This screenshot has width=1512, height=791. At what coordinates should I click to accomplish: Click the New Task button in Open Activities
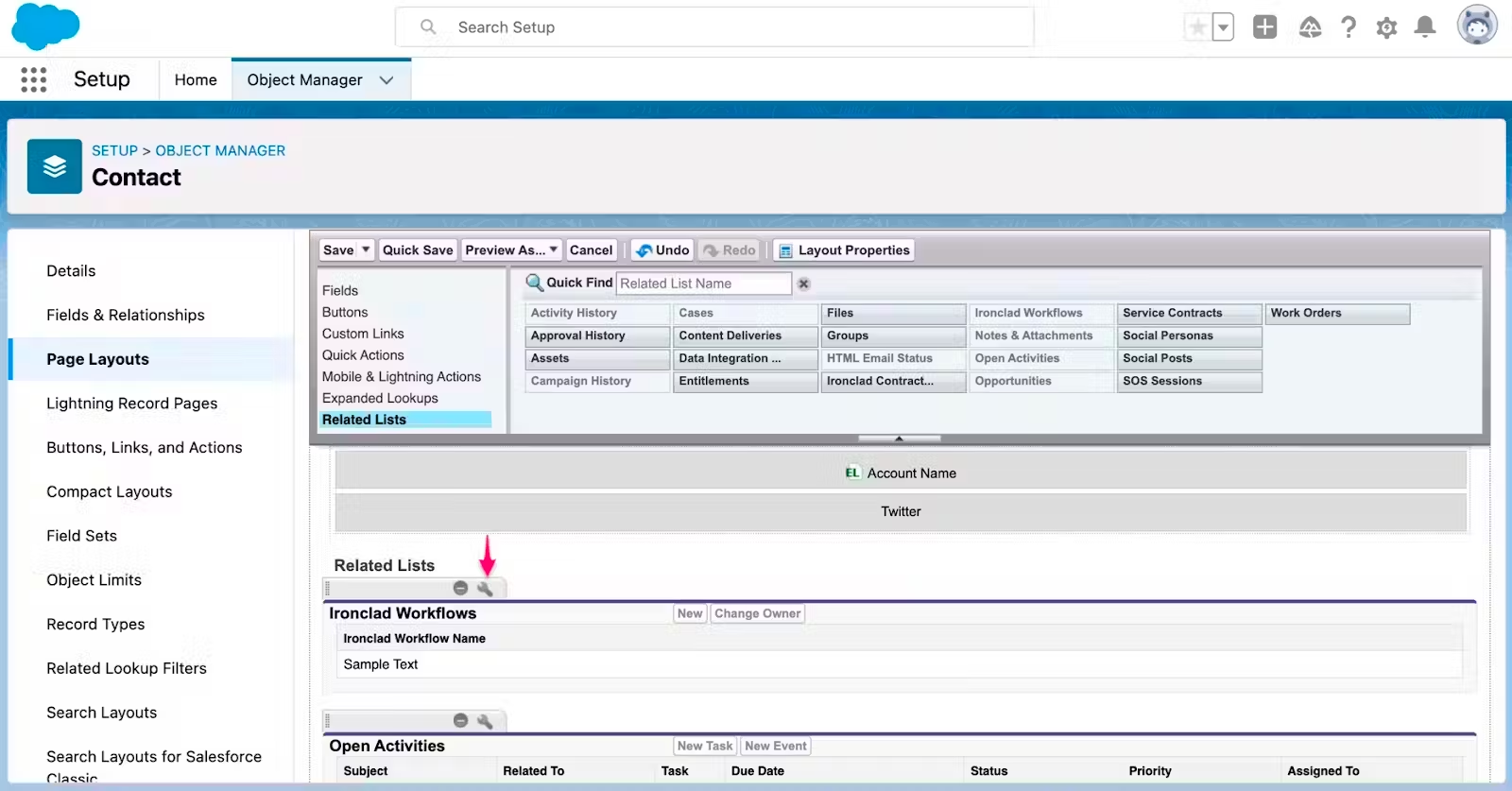[x=705, y=747]
